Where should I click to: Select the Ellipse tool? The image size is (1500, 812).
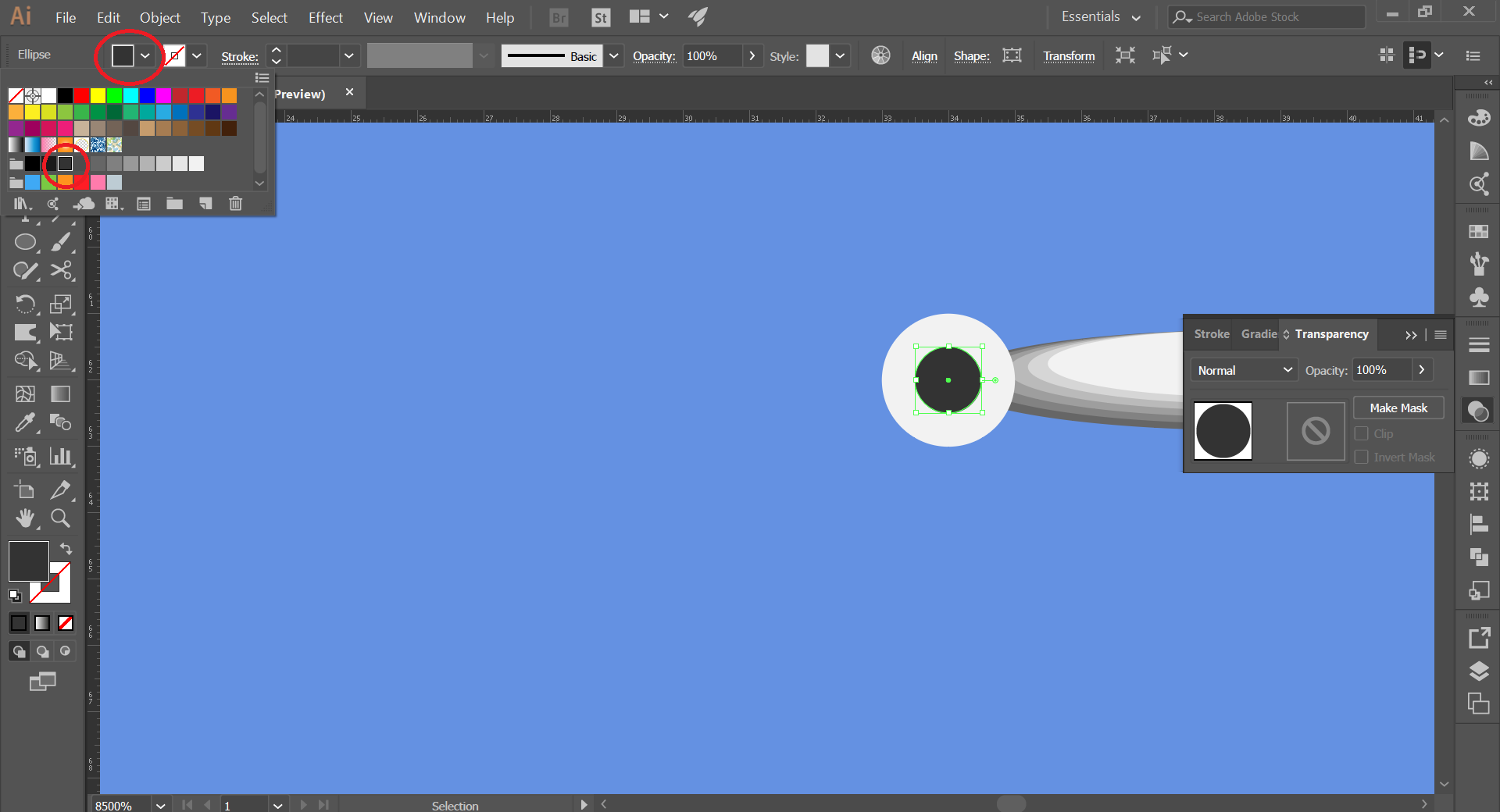pyautogui.click(x=26, y=242)
